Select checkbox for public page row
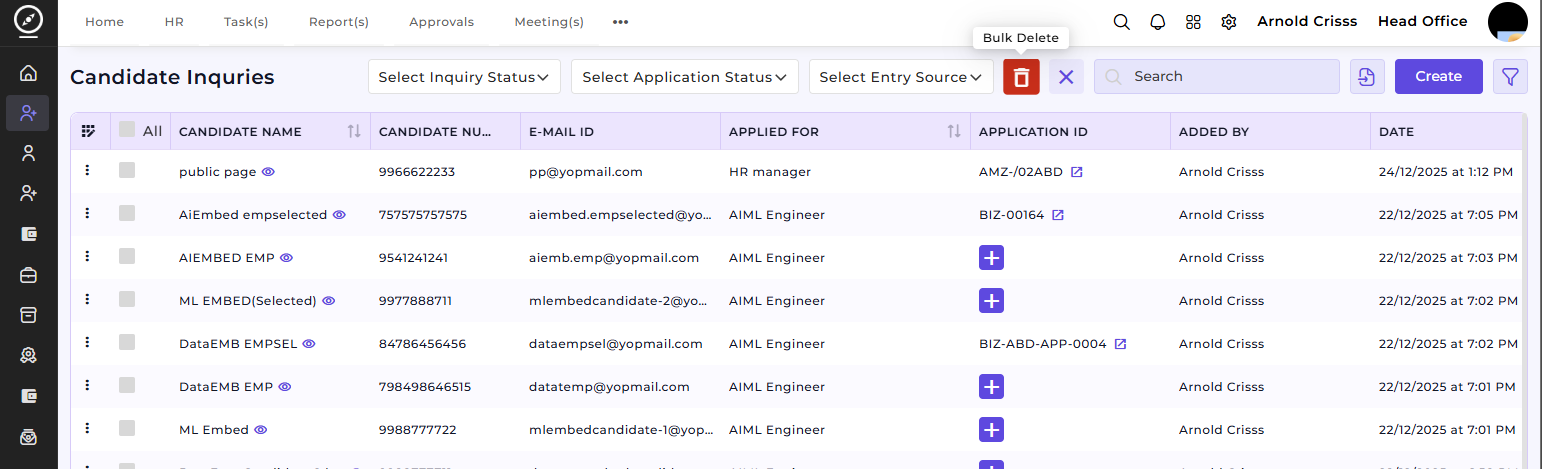Image resolution: width=1542 pixels, height=469 pixels. pos(126,170)
